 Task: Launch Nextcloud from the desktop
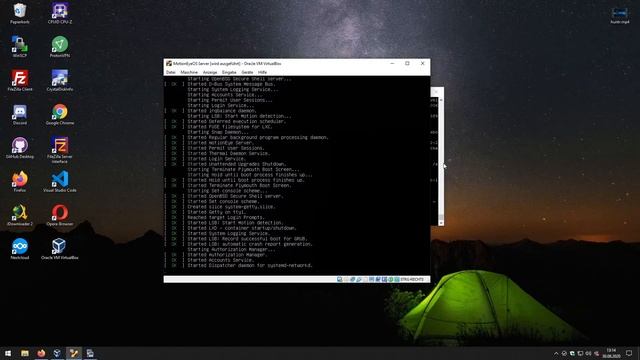(x=20, y=249)
